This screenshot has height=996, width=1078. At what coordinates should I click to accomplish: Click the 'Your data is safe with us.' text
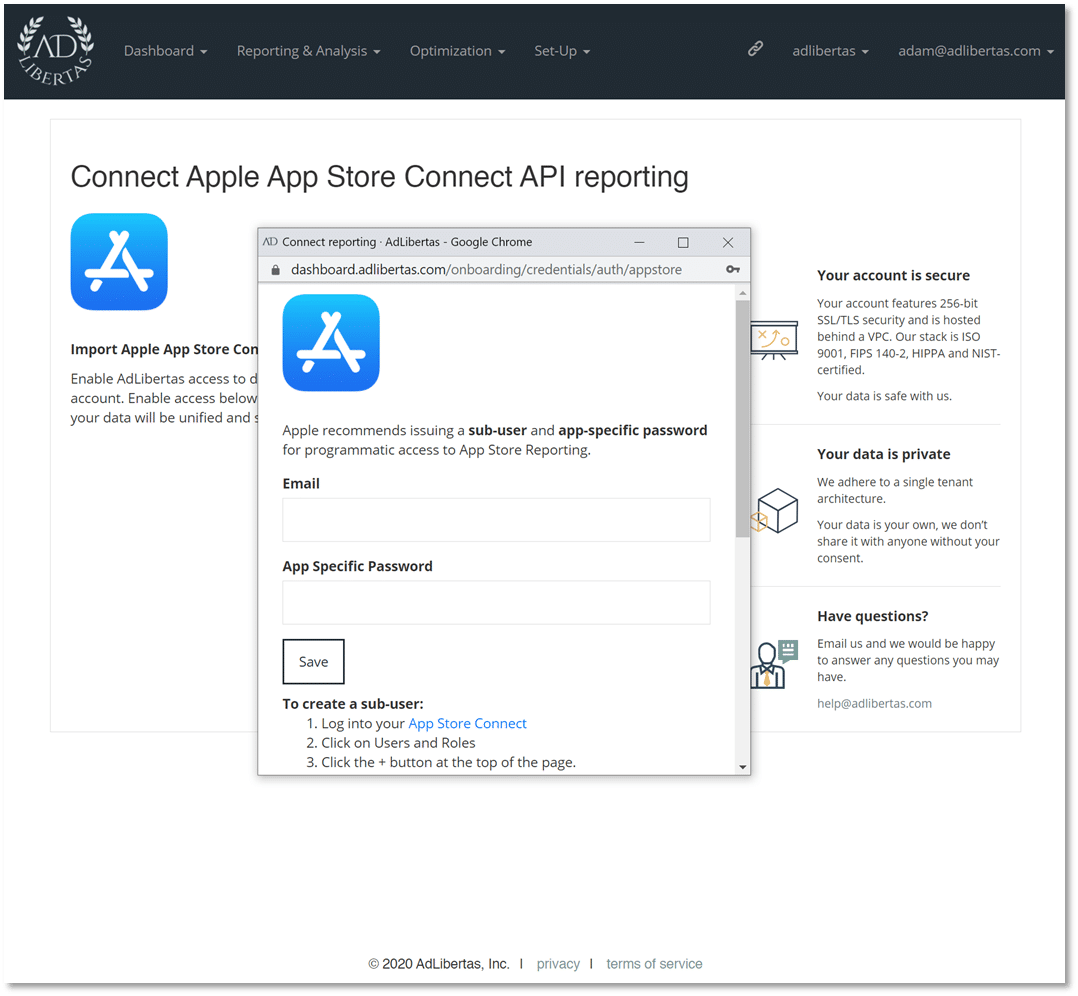[x=884, y=396]
